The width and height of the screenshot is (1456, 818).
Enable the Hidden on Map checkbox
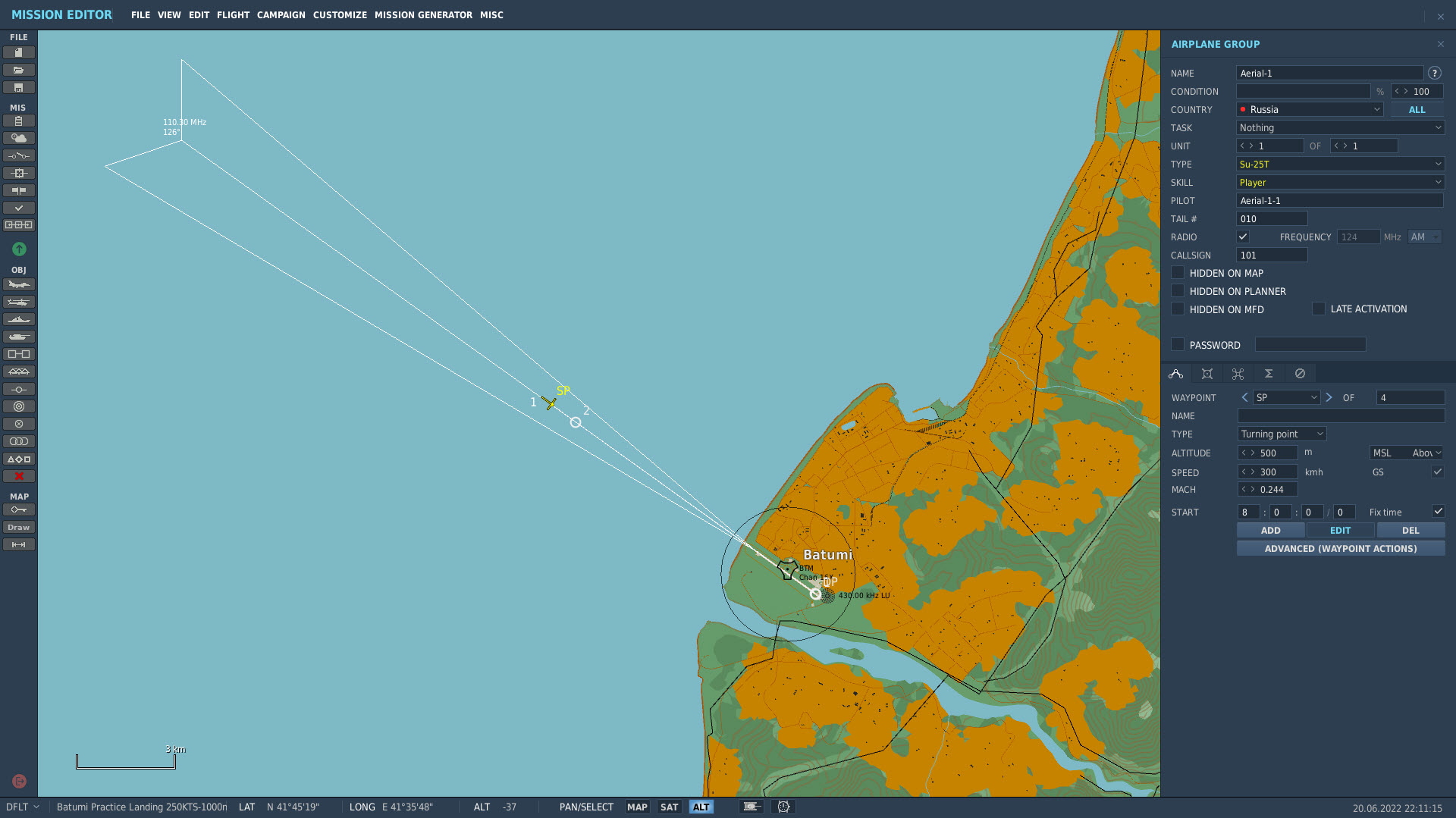(1178, 273)
